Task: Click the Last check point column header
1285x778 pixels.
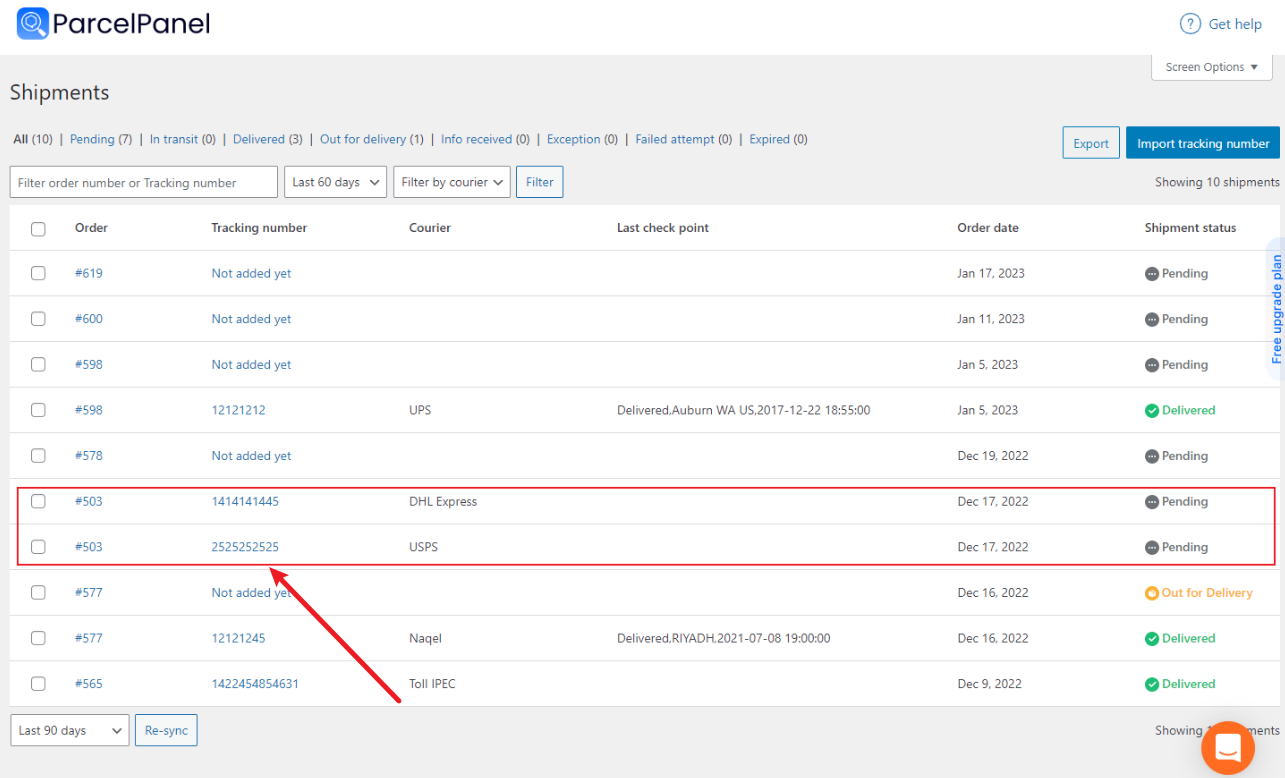Action: pos(663,228)
